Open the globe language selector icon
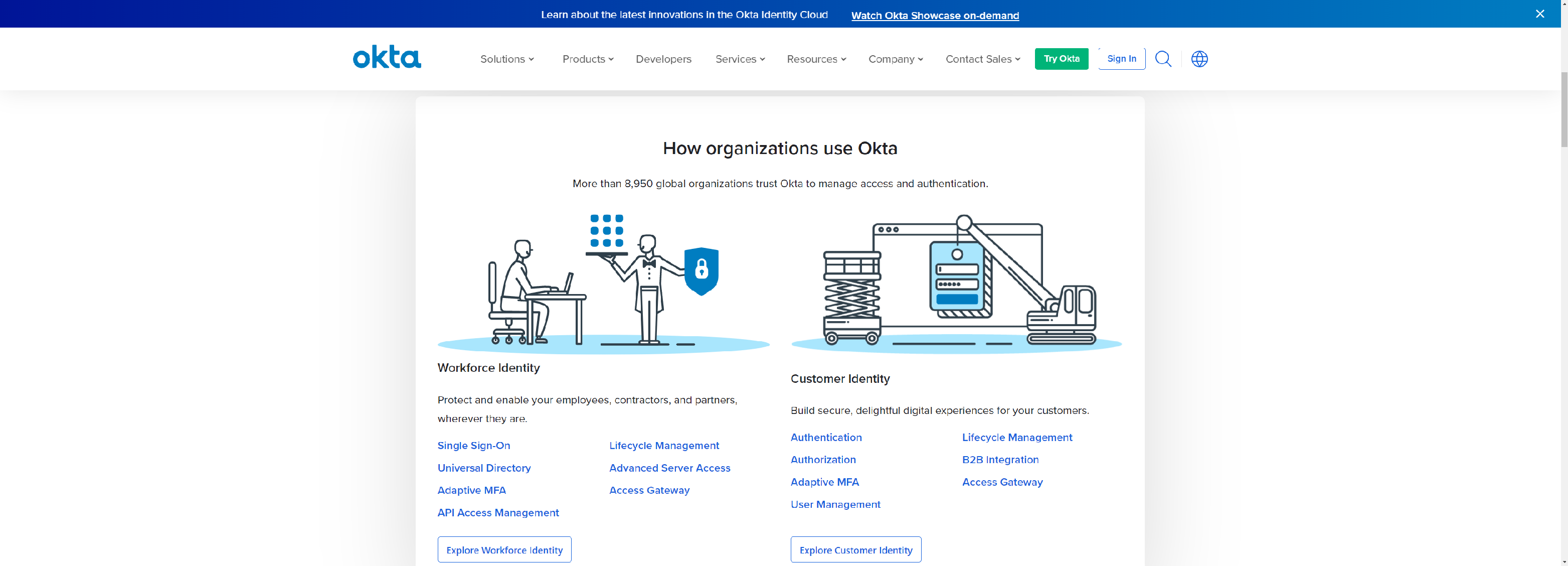 (1199, 59)
